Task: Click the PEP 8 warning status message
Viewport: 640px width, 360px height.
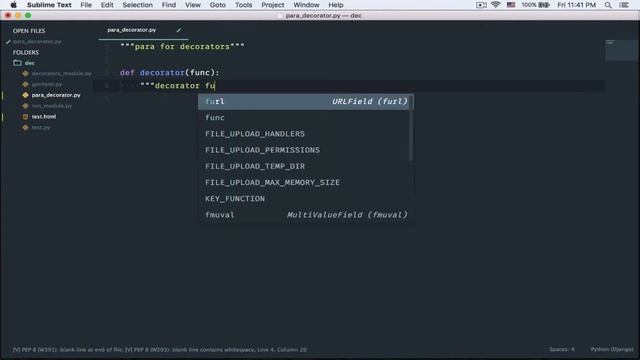Action: point(159,350)
